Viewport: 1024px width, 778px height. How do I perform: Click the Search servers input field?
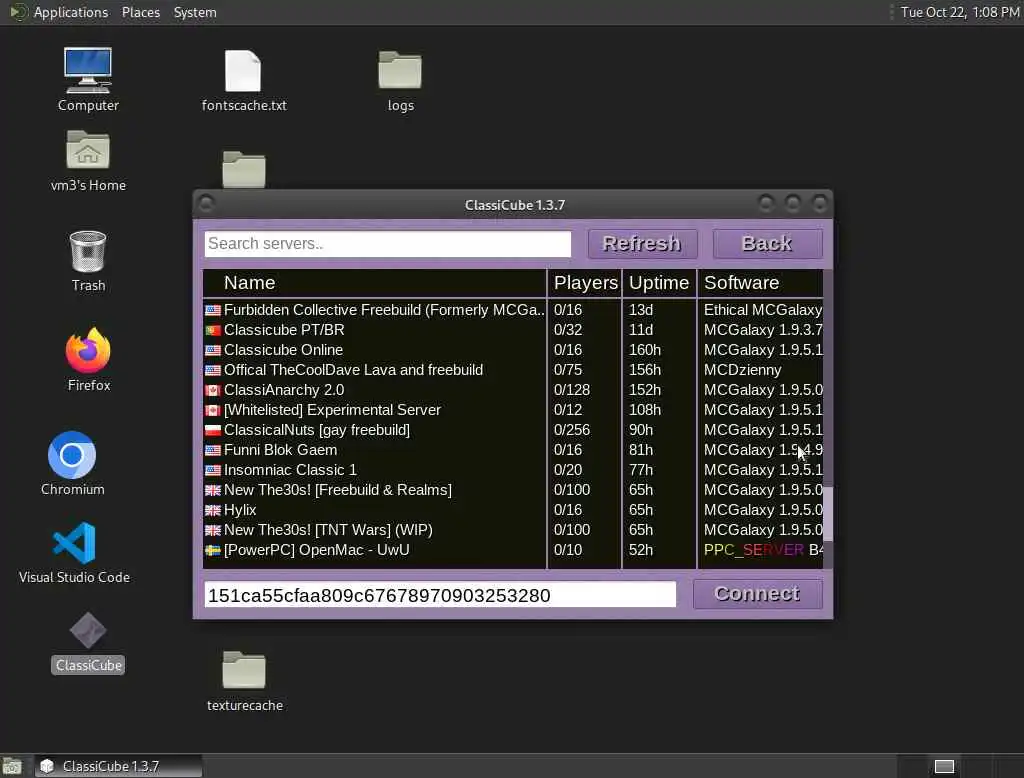point(387,244)
